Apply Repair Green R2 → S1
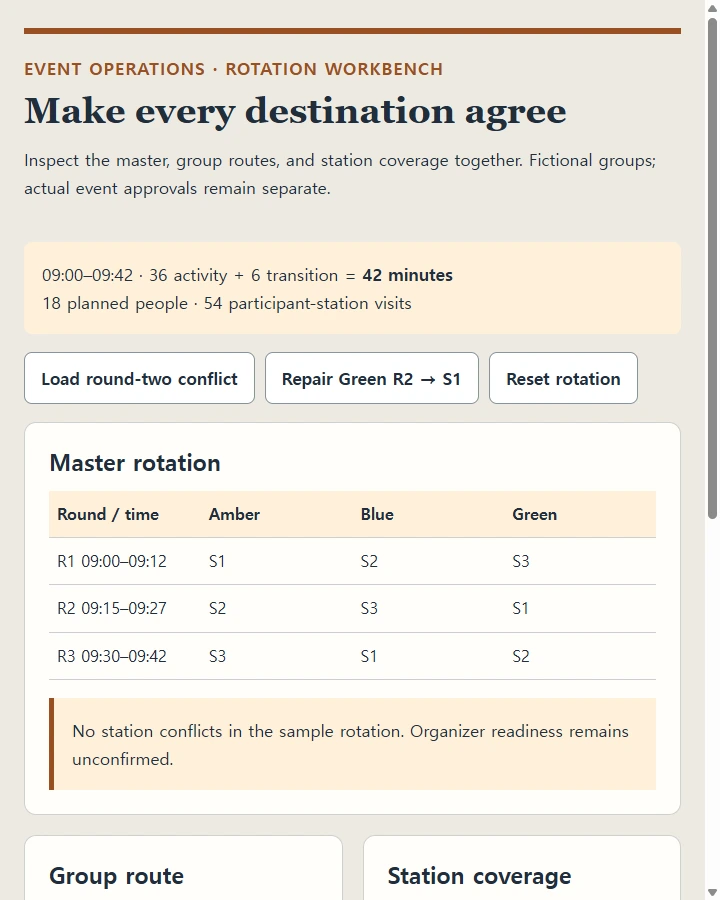 (x=371, y=378)
